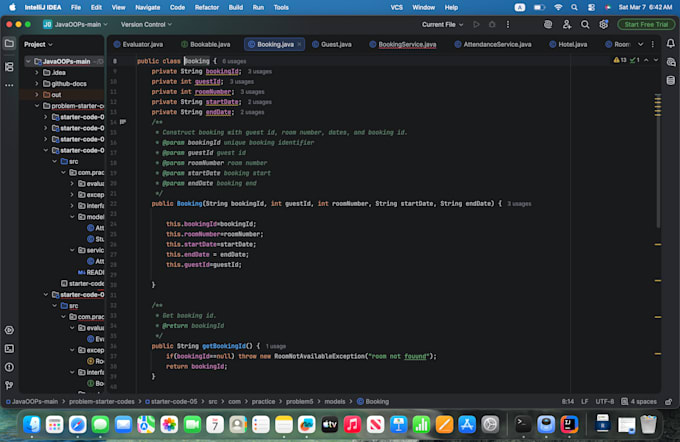
Task: Open the Terminal tool window icon
Action: 9,349
